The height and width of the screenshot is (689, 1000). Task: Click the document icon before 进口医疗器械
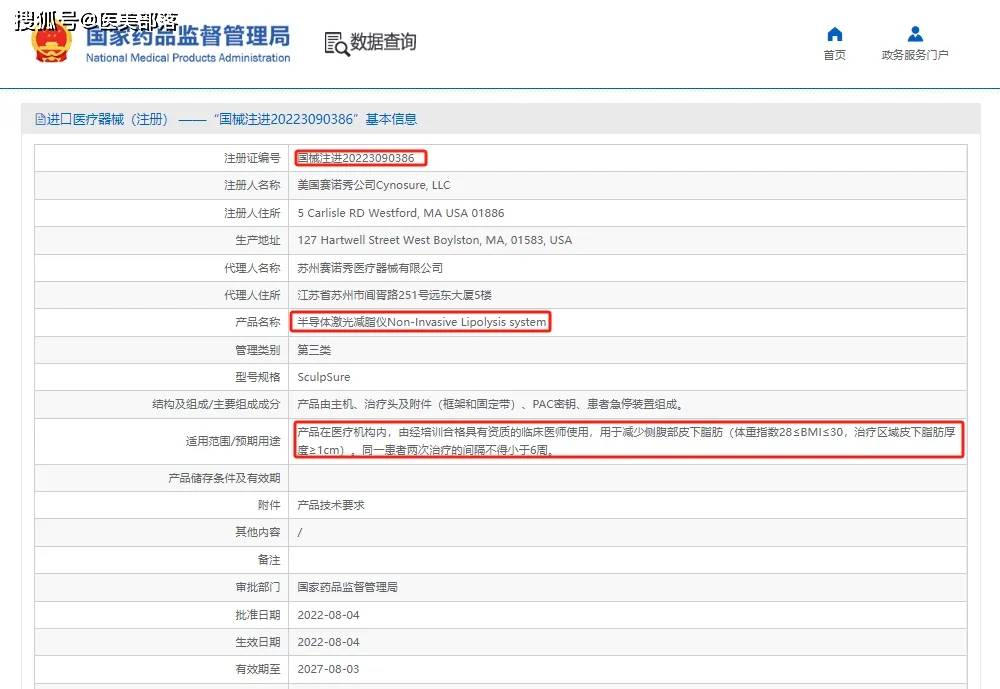(x=41, y=119)
